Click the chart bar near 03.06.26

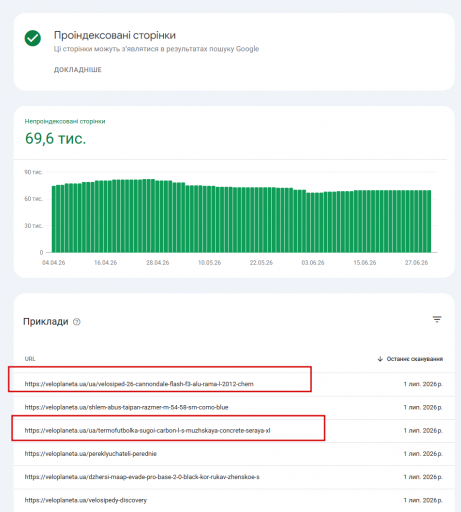pyautogui.click(x=313, y=222)
